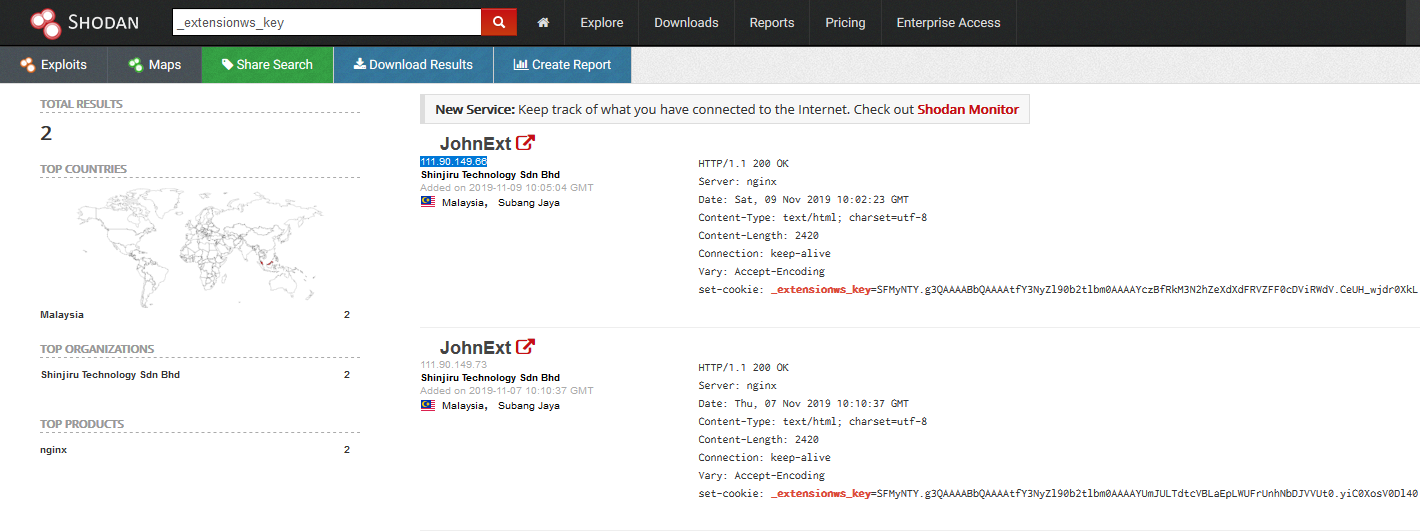Click the TOTAL RESULTS heading
1420x531 pixels.
coord(81,104)
